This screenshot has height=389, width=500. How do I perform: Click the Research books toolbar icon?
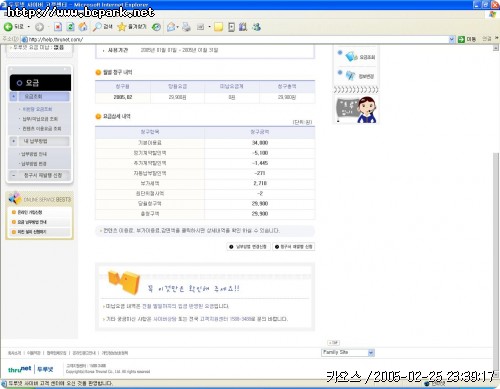pos(243,27)
